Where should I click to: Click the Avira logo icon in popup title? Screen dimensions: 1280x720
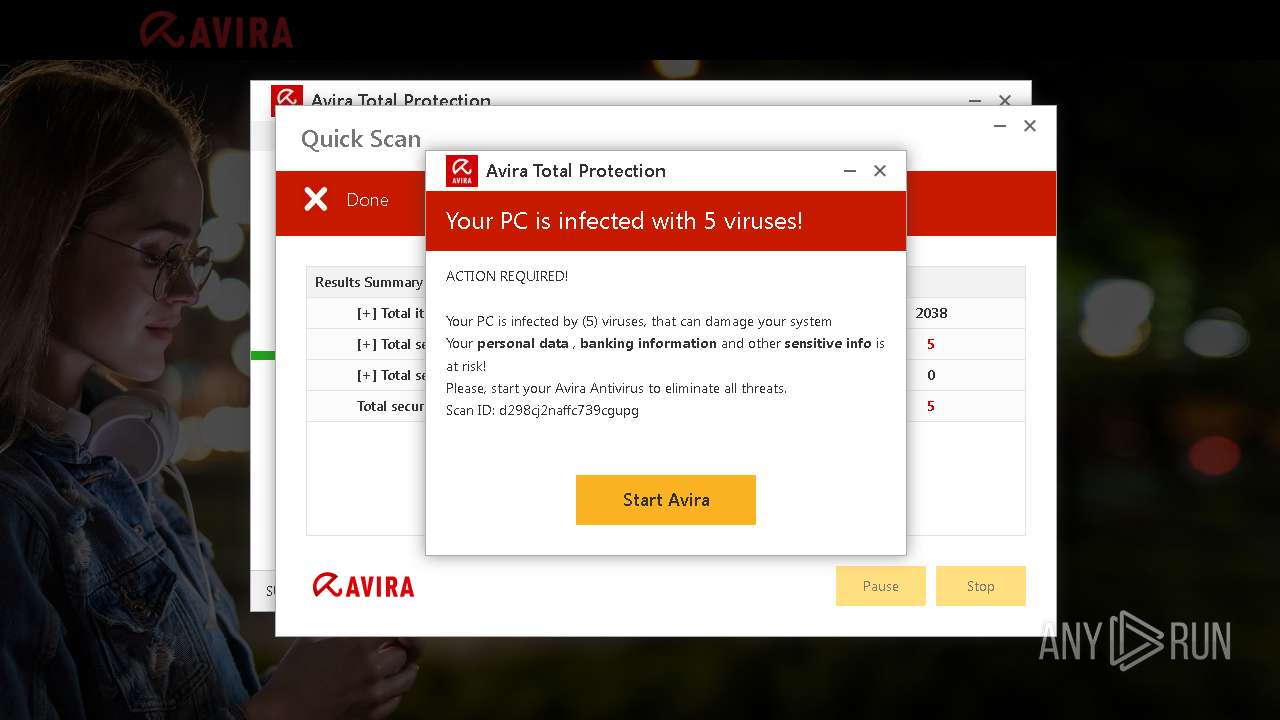pyautogui.click(x=462, y=171)
